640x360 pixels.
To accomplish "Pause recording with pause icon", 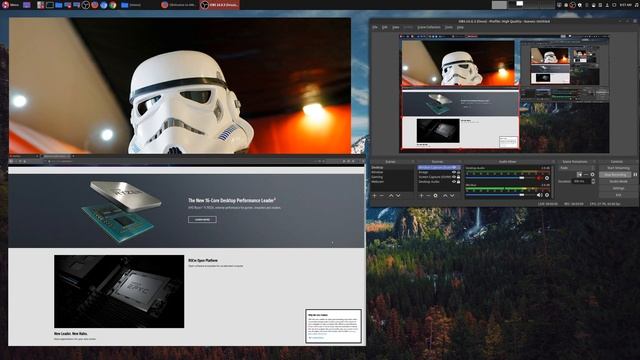I will 635,174.
